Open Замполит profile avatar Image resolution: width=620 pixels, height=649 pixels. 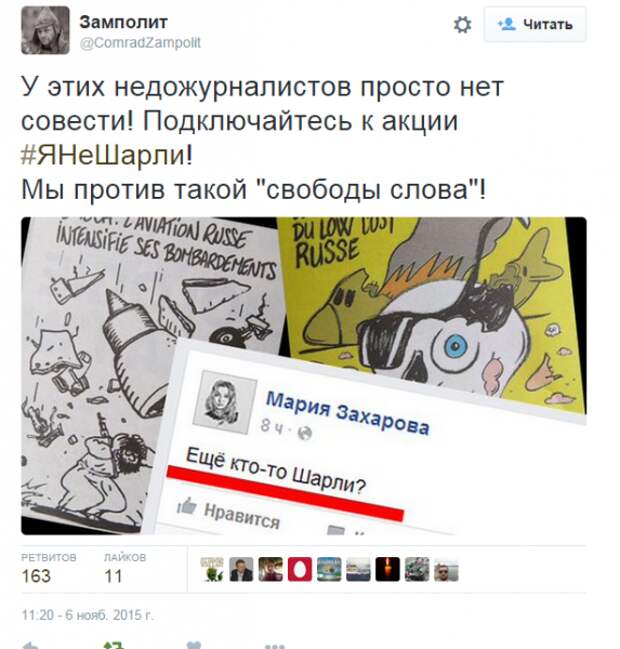click(46, 30)
